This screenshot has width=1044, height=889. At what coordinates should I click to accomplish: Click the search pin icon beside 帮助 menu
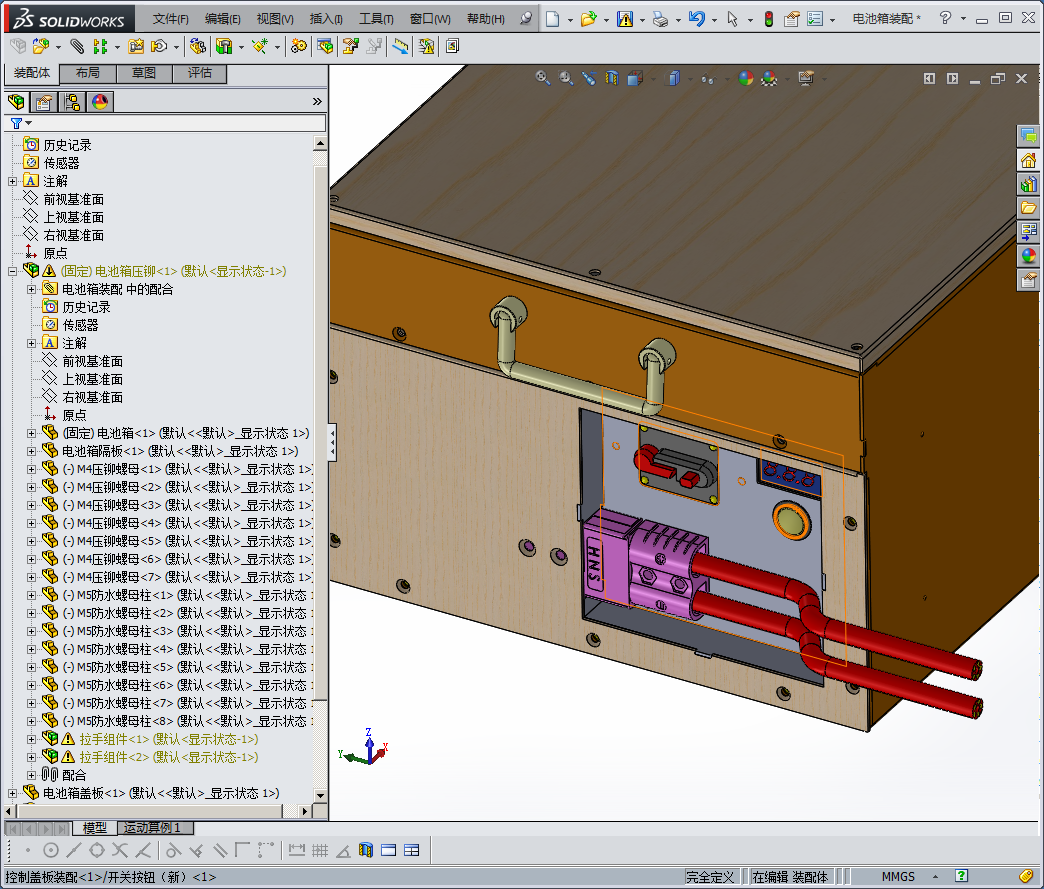point(526,18)
